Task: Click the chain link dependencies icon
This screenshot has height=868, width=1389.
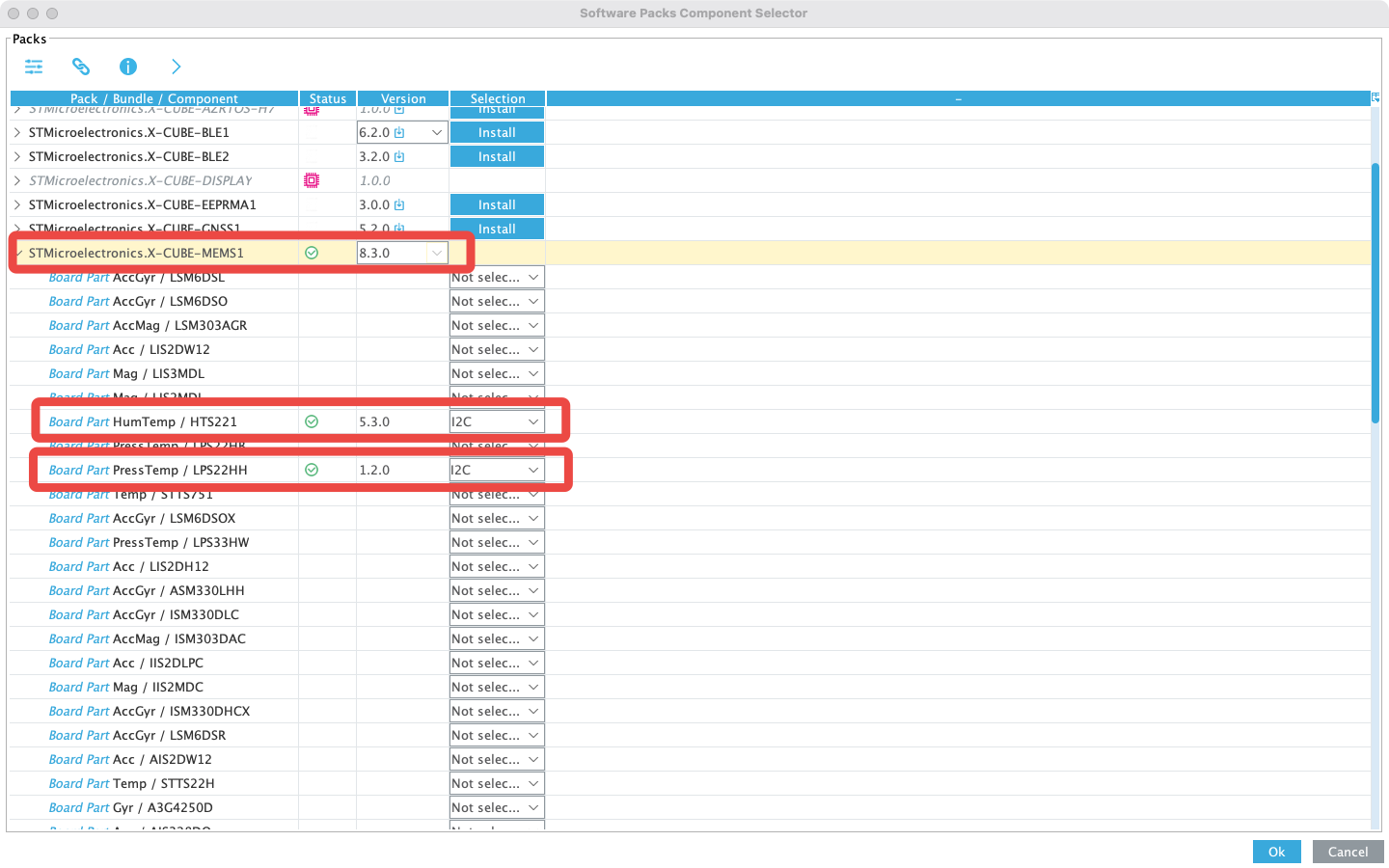Action: coord(81,67)
